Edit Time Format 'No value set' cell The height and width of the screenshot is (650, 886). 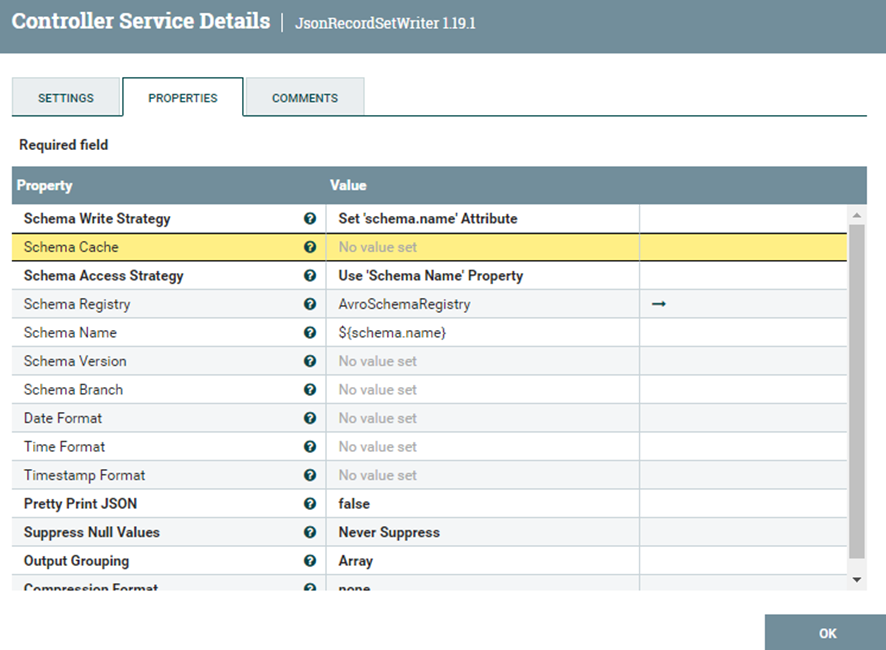coord(483,447)
